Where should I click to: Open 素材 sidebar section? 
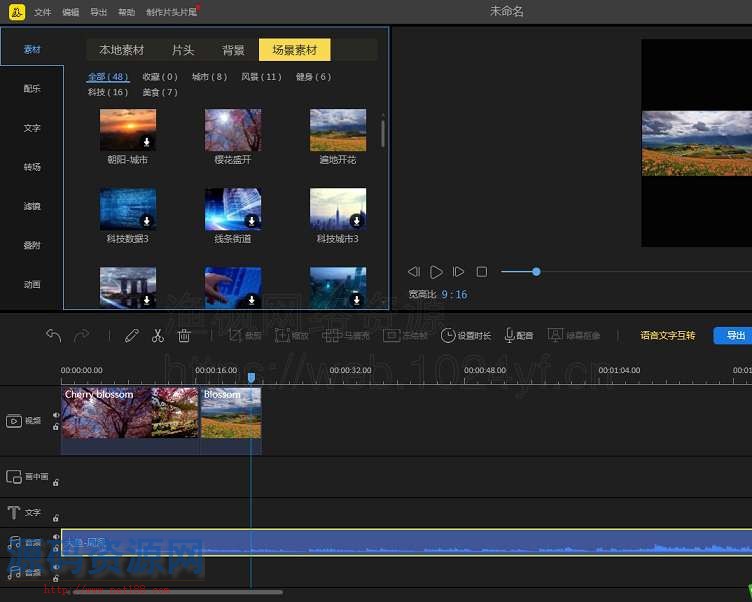click(x=32, y=49)
